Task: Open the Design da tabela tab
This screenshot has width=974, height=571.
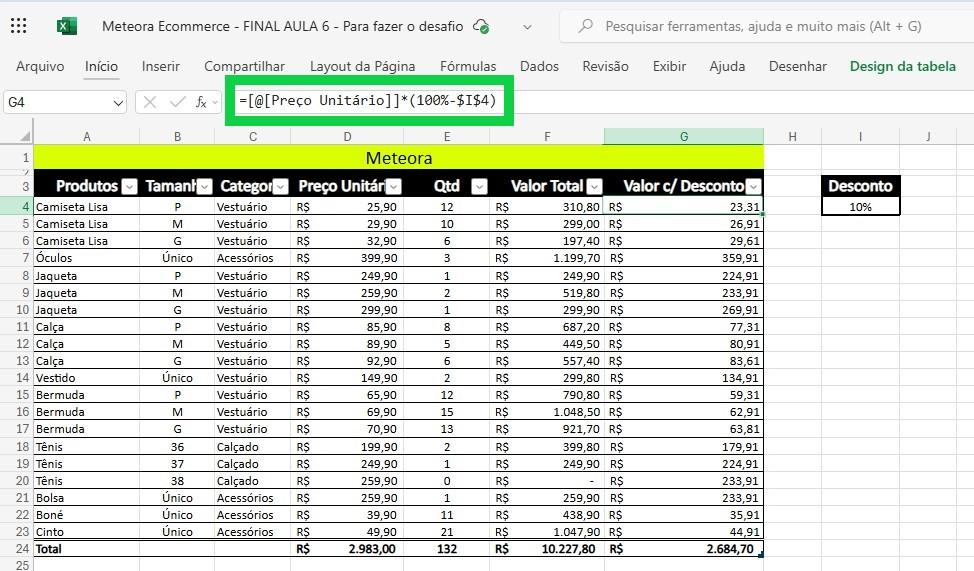Action: click(903, 66)
